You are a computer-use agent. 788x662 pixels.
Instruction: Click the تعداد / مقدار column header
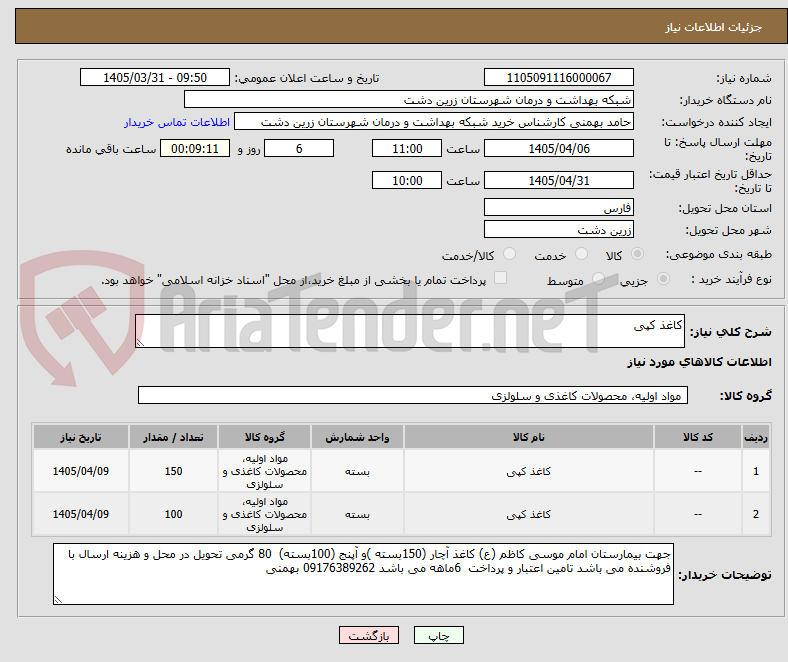(173, 437)
